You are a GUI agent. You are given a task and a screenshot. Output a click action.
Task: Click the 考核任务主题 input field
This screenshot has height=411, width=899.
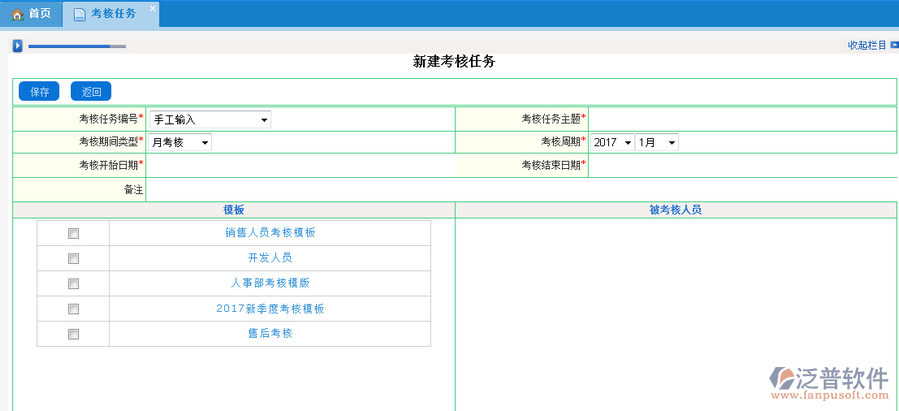coord(740,119)
